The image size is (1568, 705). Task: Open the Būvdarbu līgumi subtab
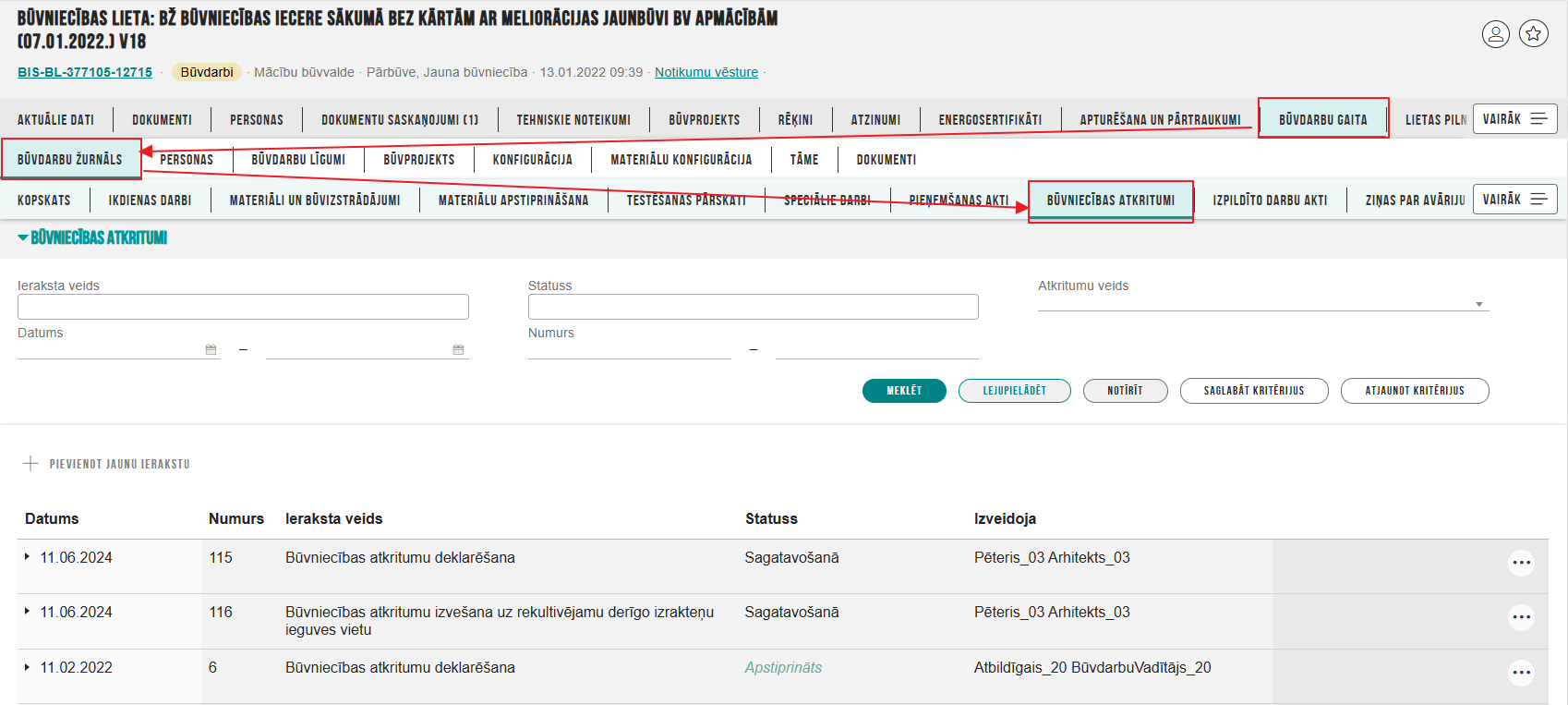point(298,160)
